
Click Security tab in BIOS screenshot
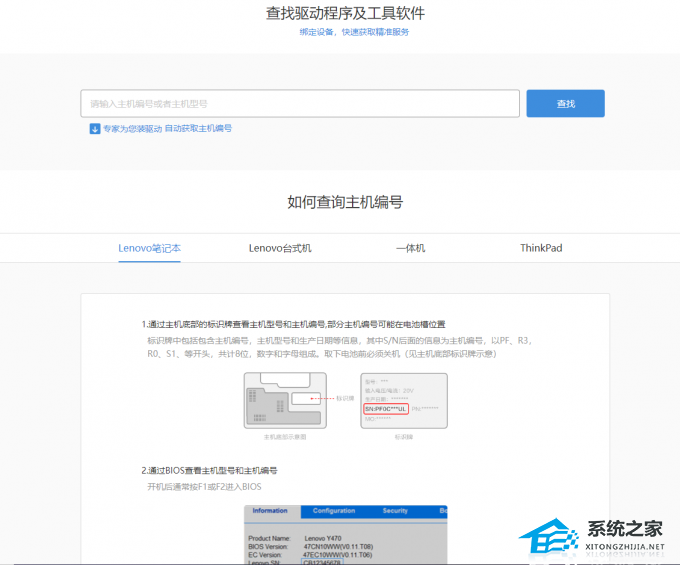point(395,511)
